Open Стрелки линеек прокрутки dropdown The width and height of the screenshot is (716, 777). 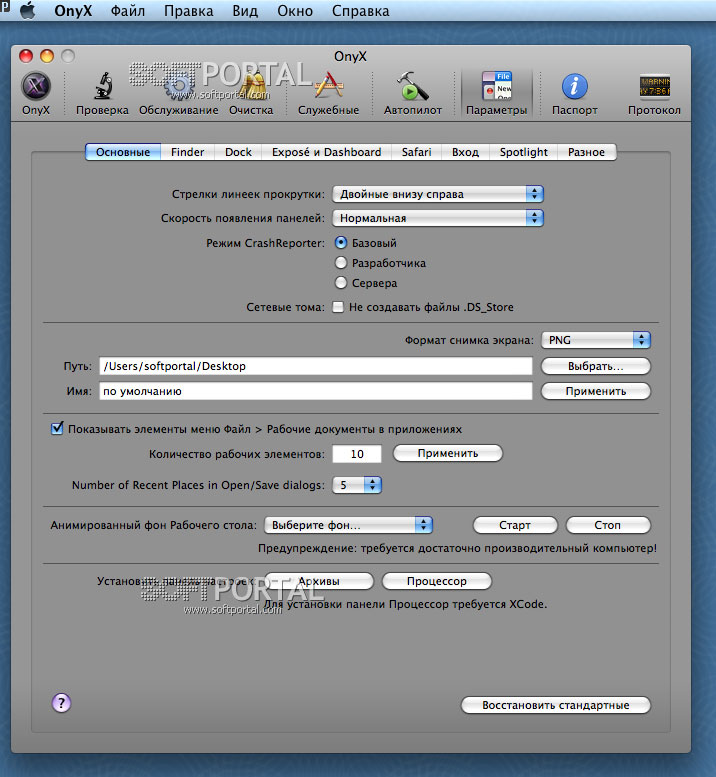pyautogui.click(x=438, y=194)
